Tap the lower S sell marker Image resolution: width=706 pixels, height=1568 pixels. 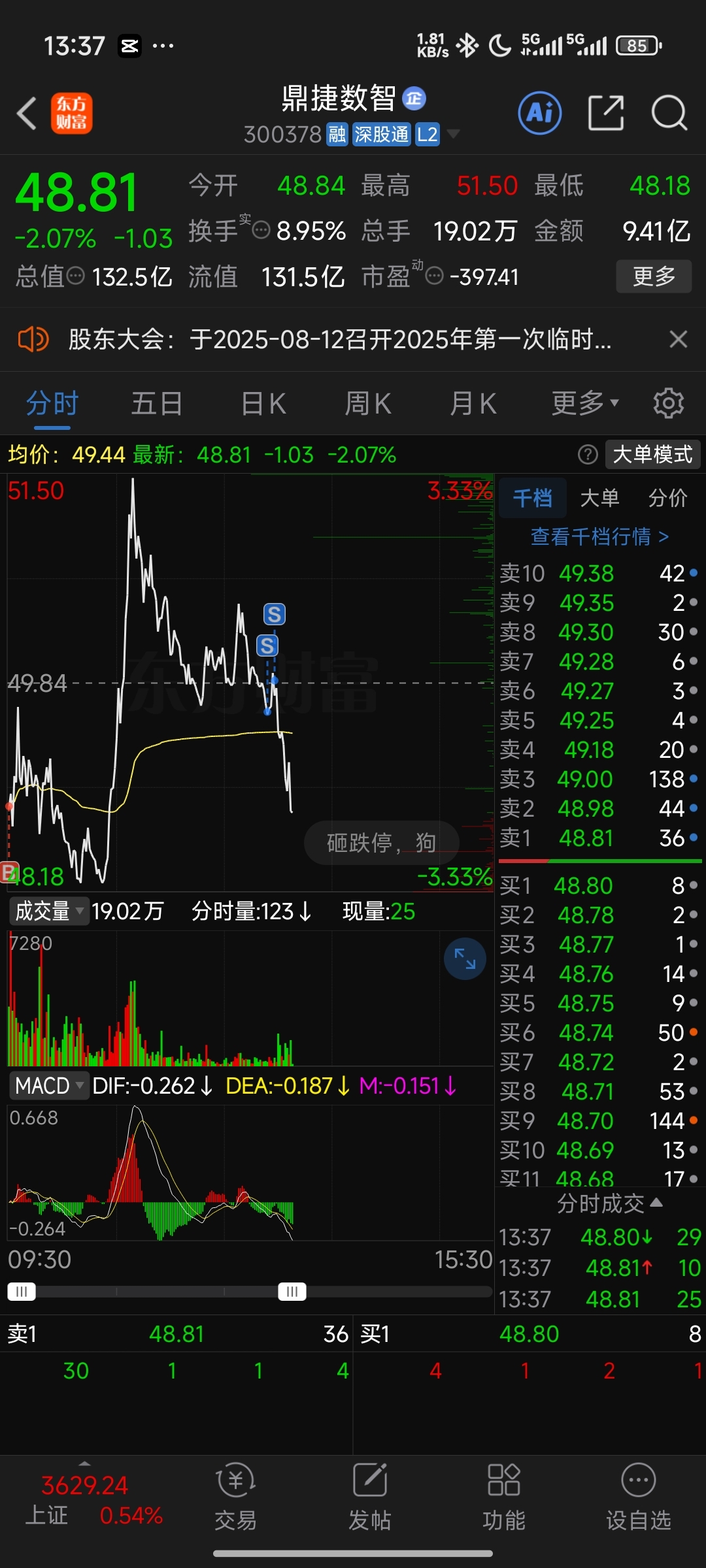(x=267, y=645)
